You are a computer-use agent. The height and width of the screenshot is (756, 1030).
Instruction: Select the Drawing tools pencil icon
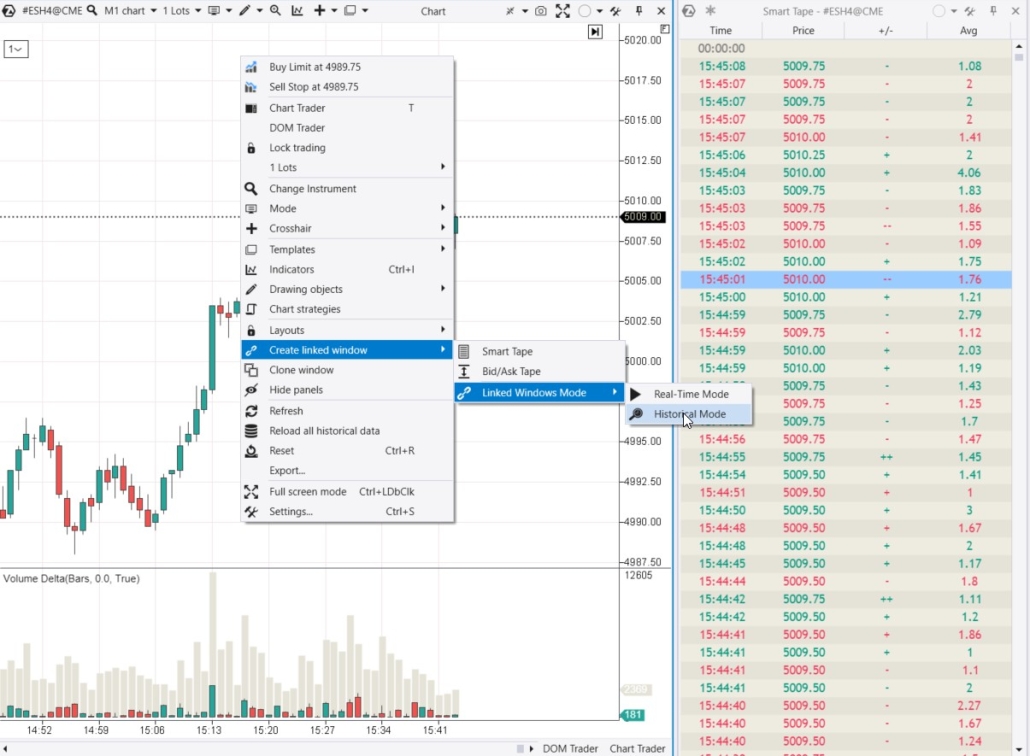(x=245, y=12)
